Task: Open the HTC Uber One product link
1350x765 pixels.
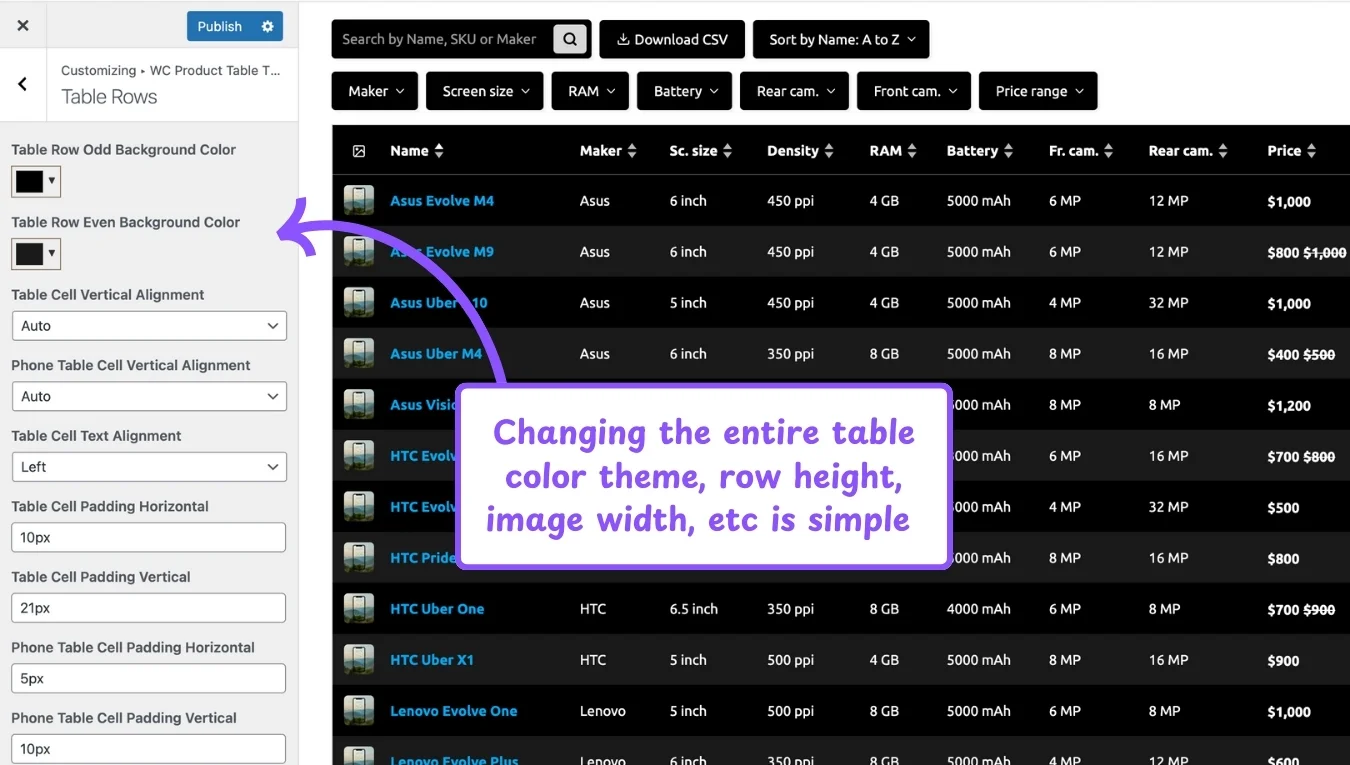Action: point(437,608)
